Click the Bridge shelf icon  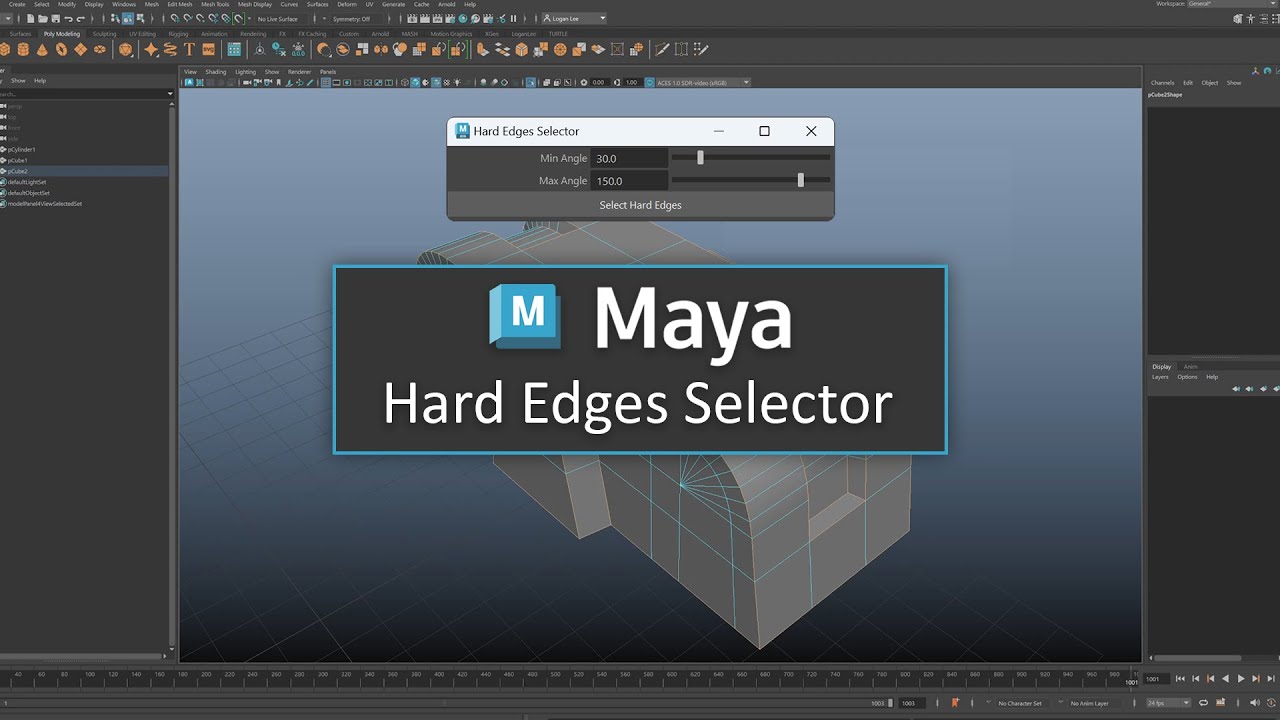click(502, 49)
